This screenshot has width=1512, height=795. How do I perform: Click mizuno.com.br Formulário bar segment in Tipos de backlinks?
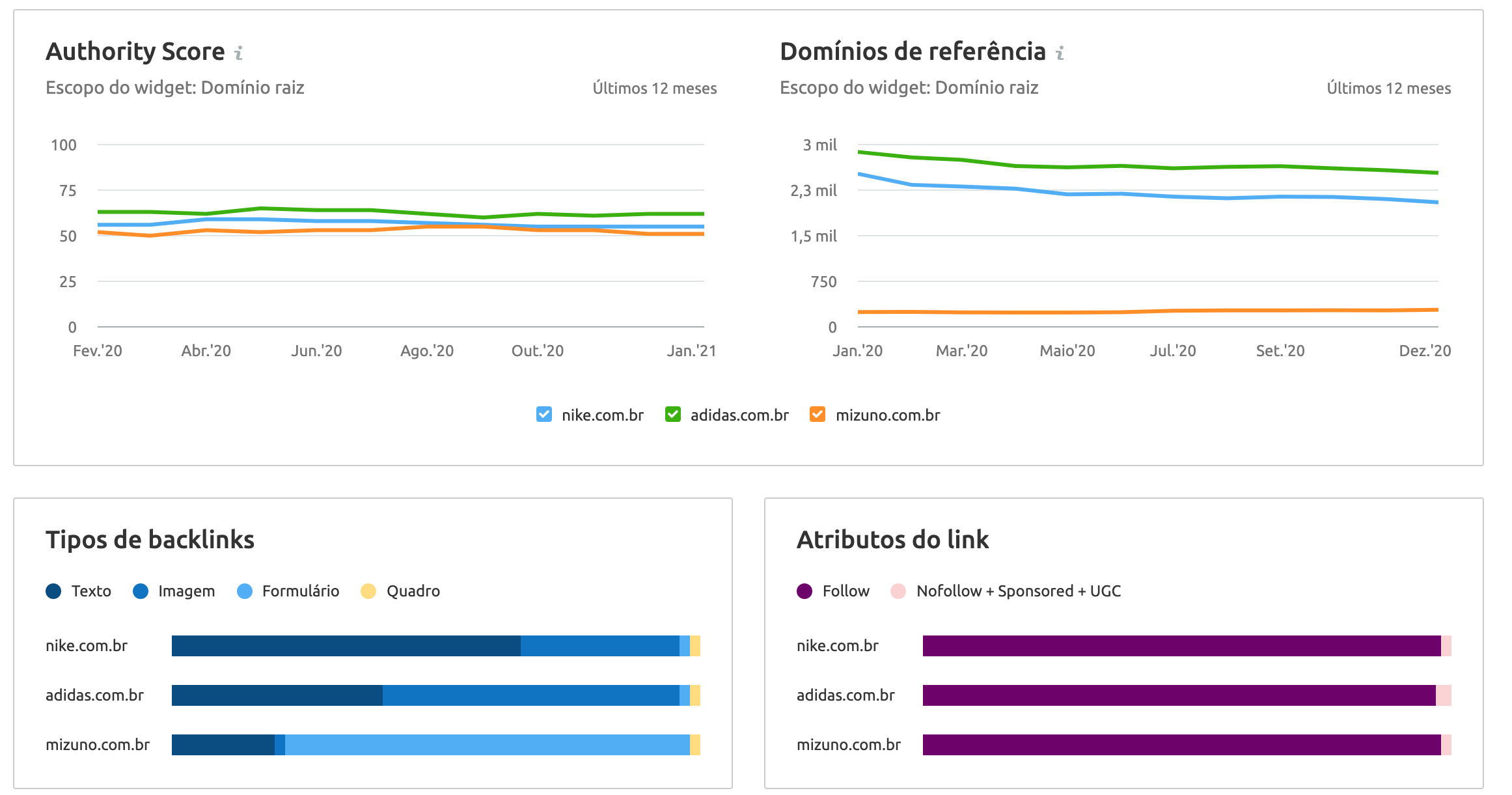[x=488, y=745]
